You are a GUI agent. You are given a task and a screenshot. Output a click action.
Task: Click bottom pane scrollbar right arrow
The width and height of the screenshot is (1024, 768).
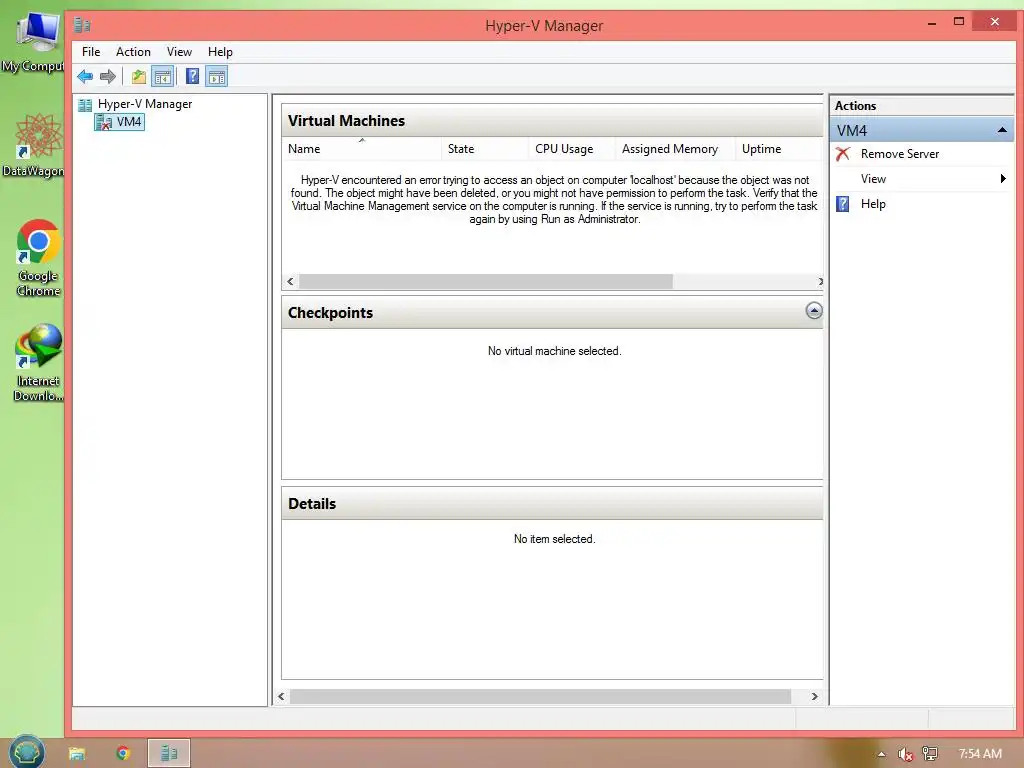coord(814,696)
